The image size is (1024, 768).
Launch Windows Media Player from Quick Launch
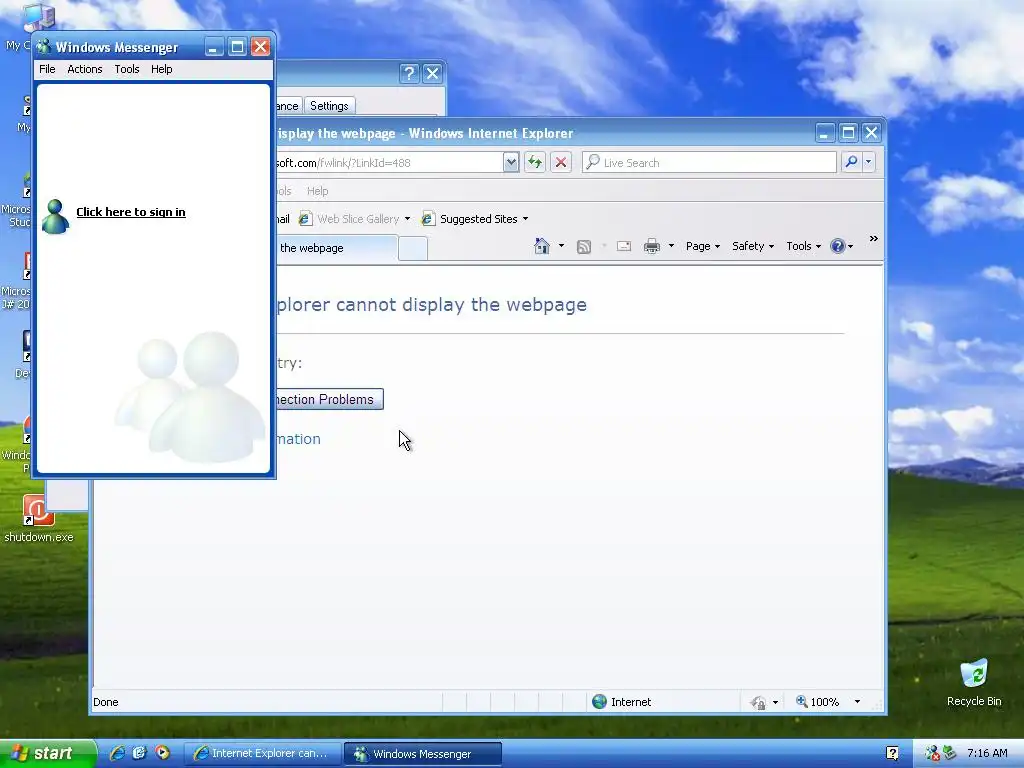[x=162, y=753]
